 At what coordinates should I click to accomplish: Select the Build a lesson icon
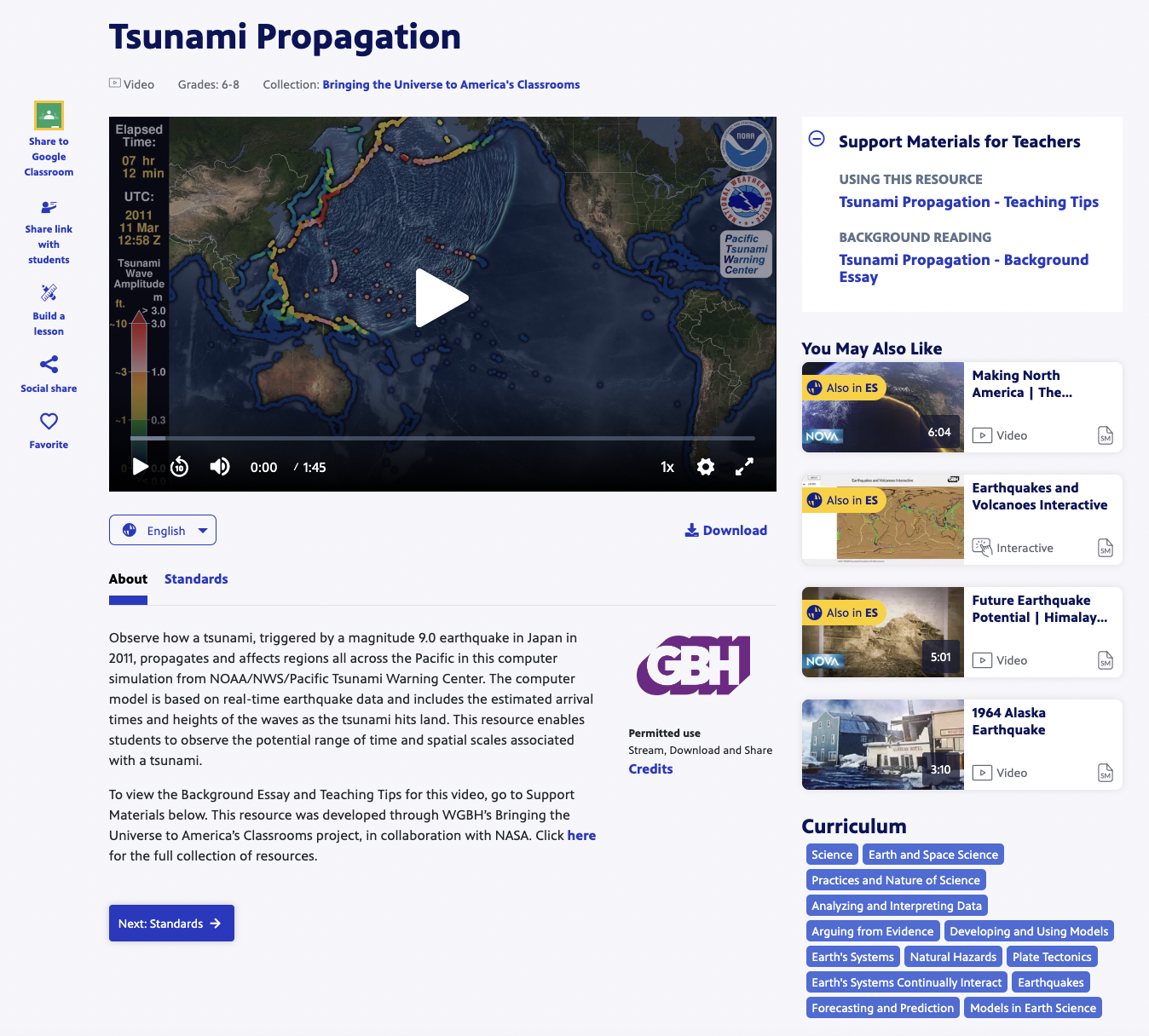click(48, 294)
